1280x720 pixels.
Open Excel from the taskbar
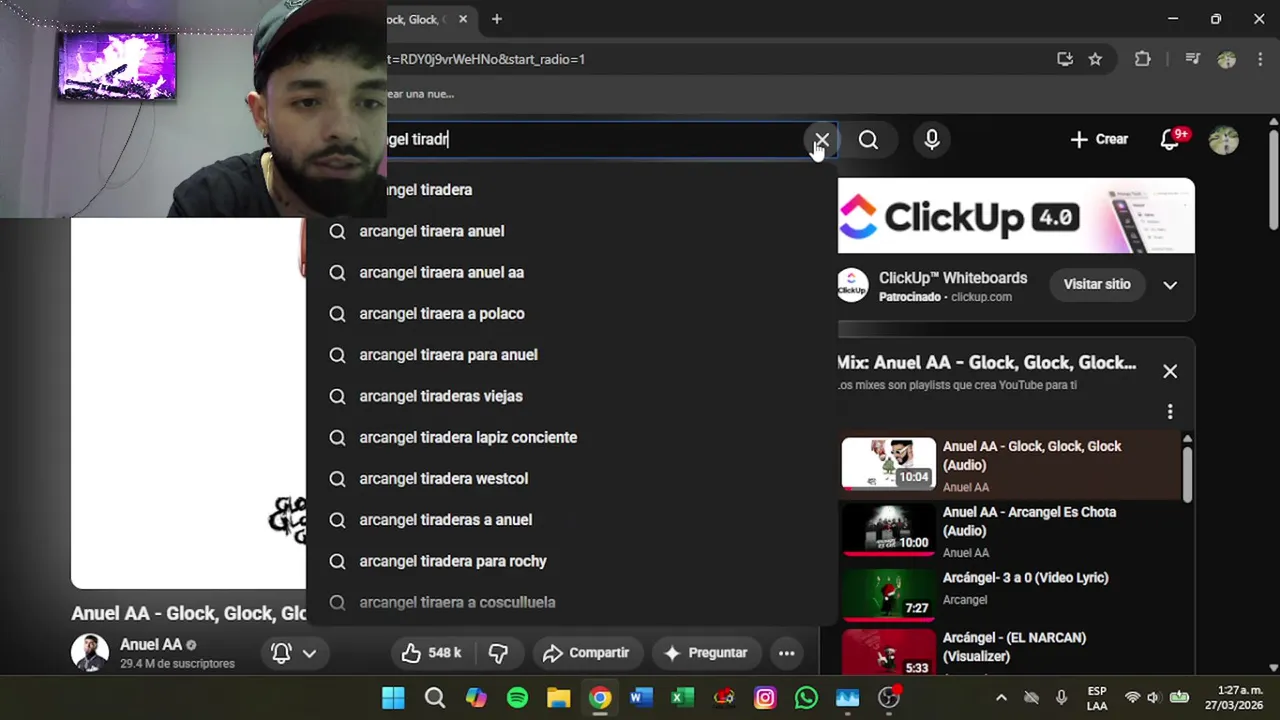pyautogui.click(x=682, y=698)
